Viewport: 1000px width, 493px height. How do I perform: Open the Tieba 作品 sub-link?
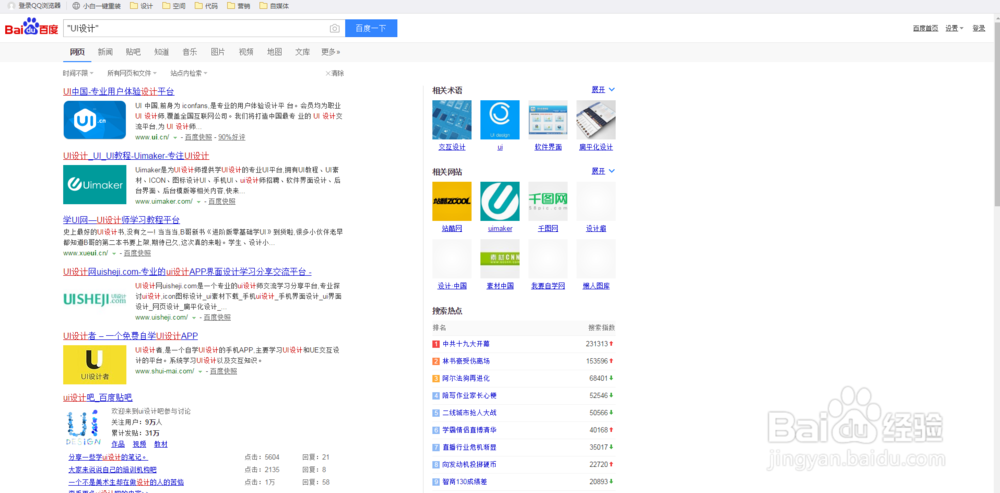(118, 444)
